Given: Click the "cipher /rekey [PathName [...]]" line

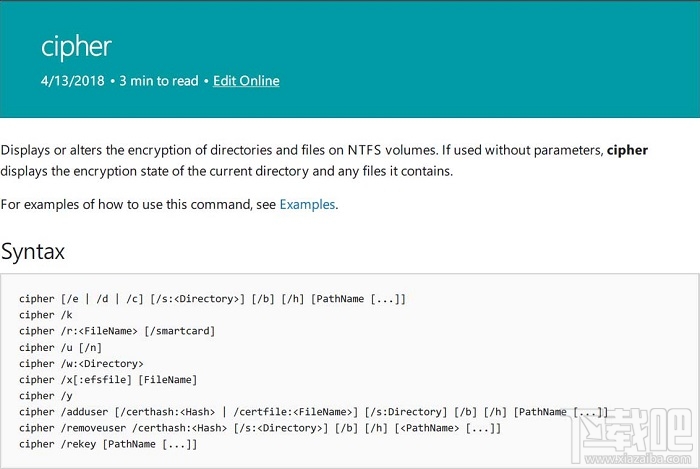Looking at the screenshot, I should 108,443.
